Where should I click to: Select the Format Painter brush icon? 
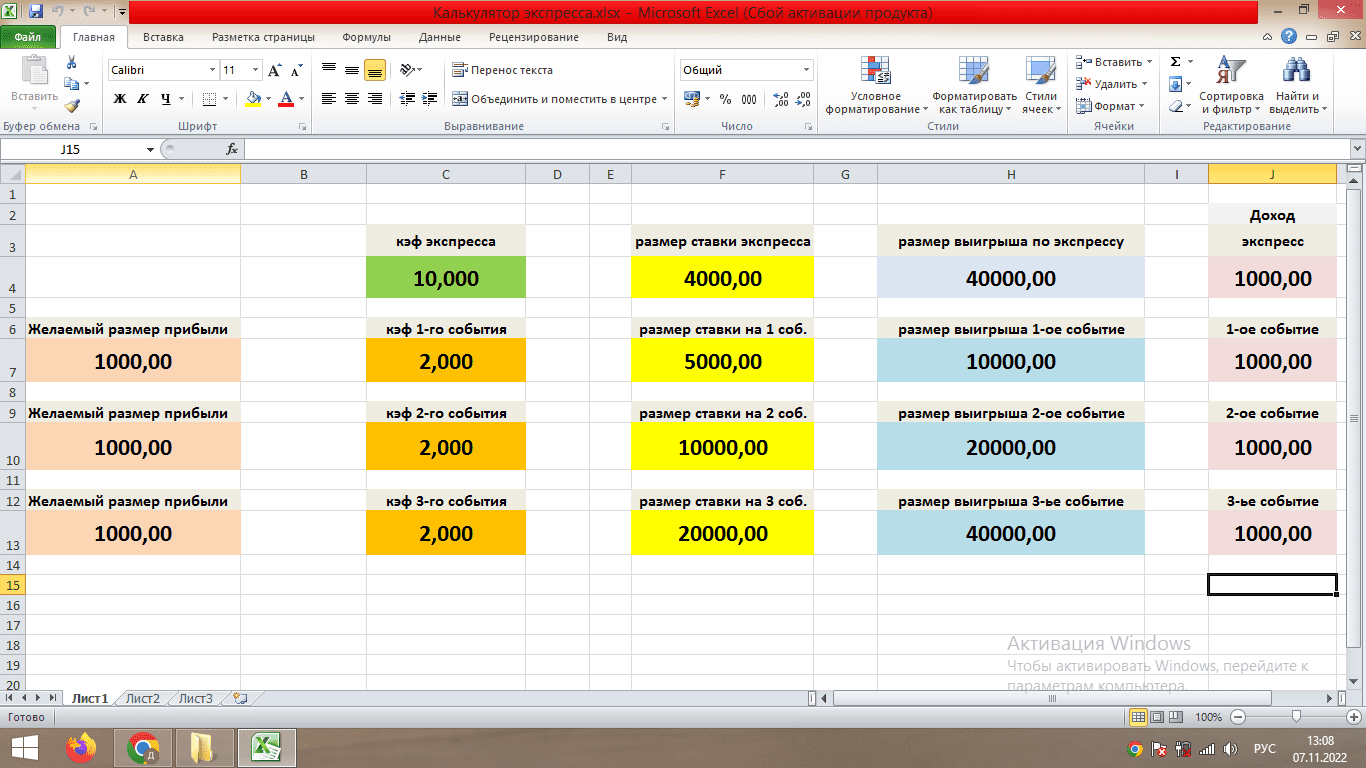tap(71, 105)
